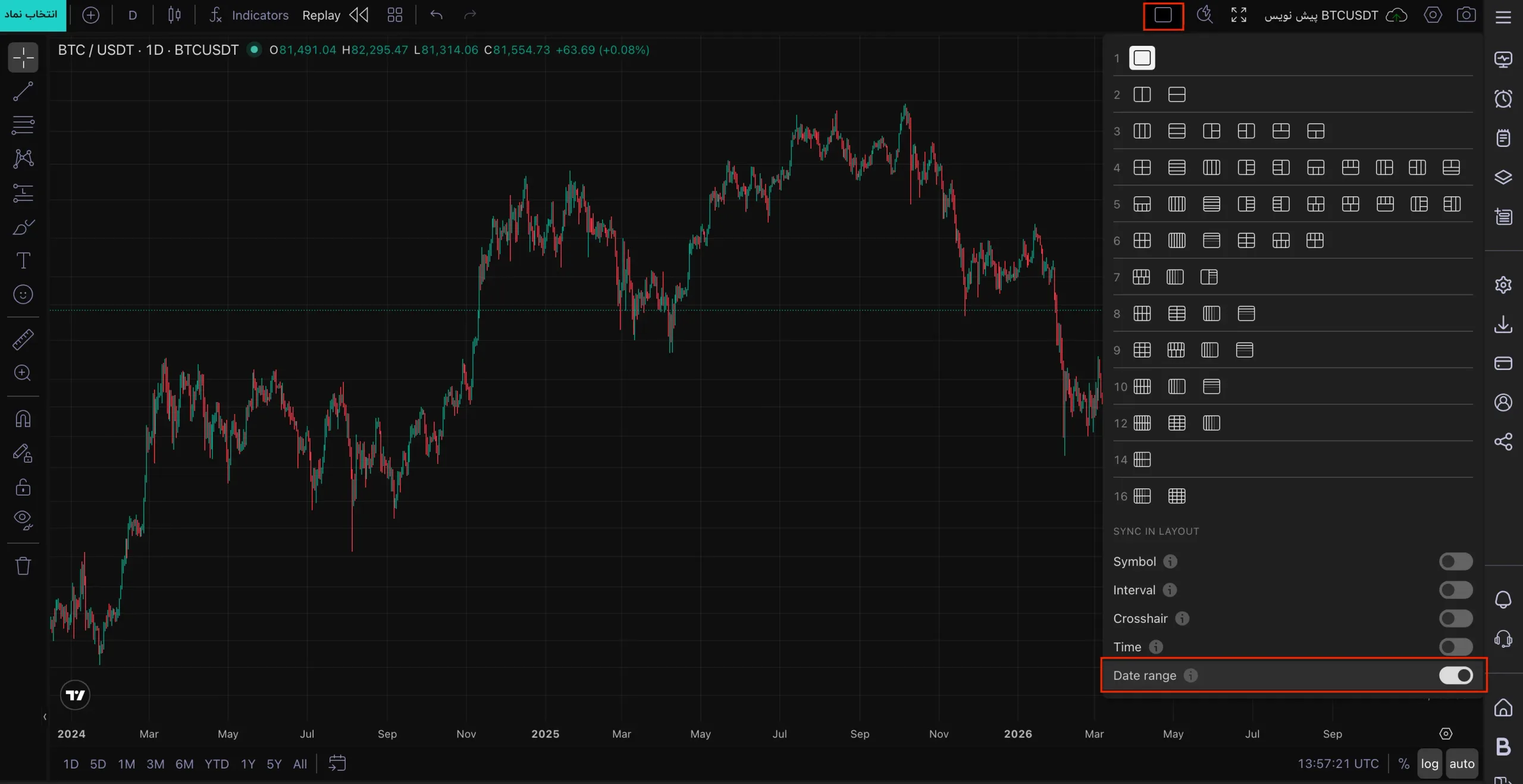Open the BTCUSDT layout name dropdown
This screenshot has height=784, width=1523.
click(x=1321, y=15)
